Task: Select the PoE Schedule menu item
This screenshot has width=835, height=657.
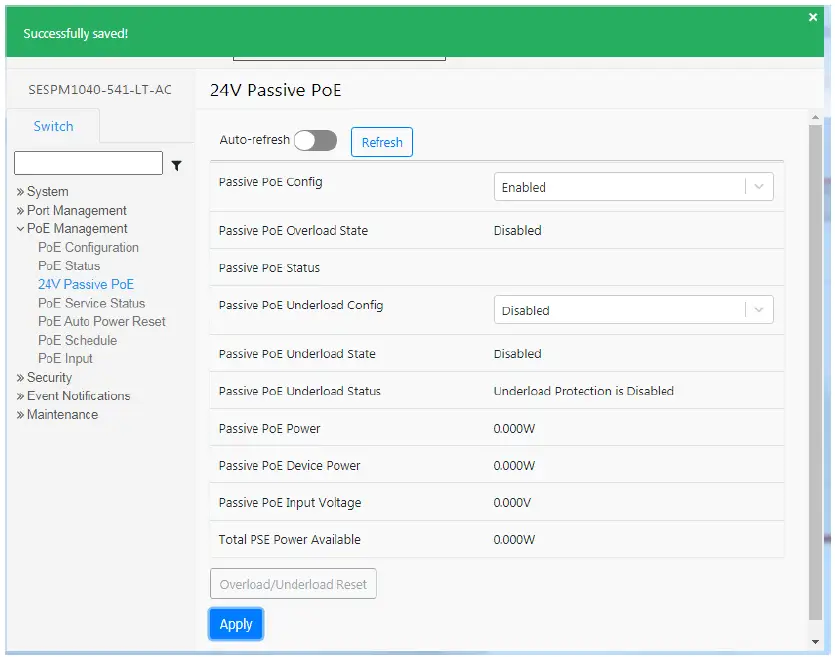Action: [77, 340]
